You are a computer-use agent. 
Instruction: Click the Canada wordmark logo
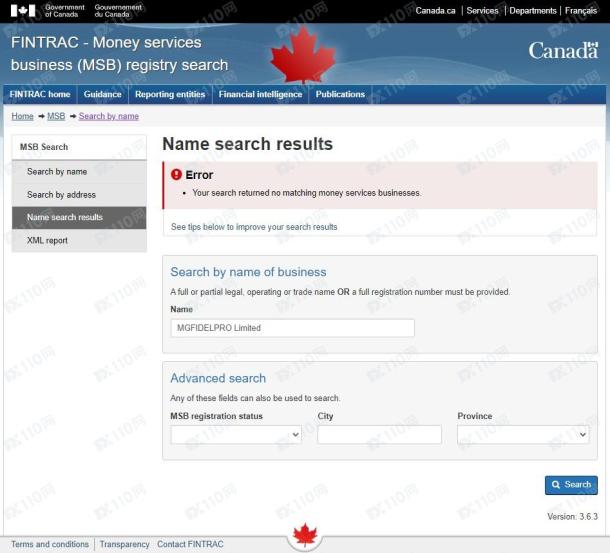coord(563,51)
